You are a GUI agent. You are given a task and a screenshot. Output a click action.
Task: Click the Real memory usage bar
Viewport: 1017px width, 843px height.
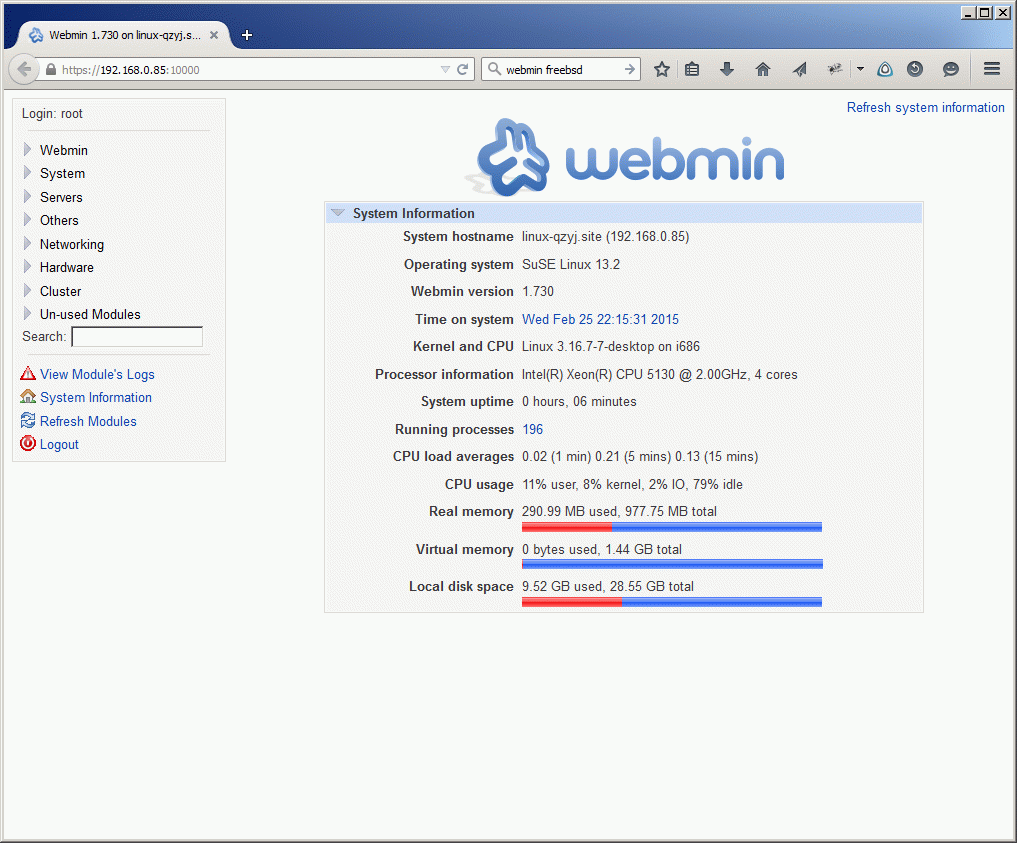672,527
